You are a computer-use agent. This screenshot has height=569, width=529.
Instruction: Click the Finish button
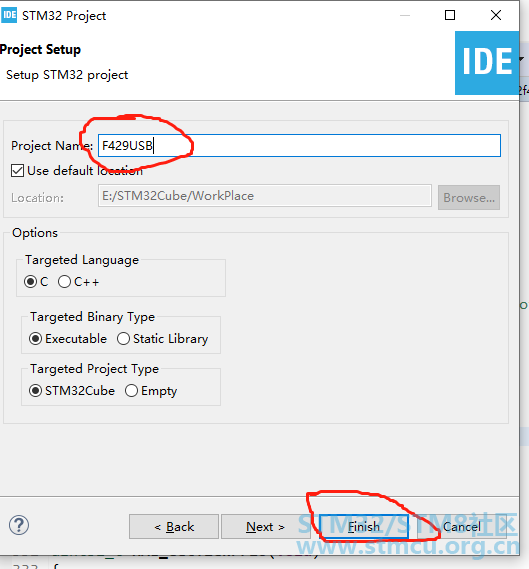[364, 526]
